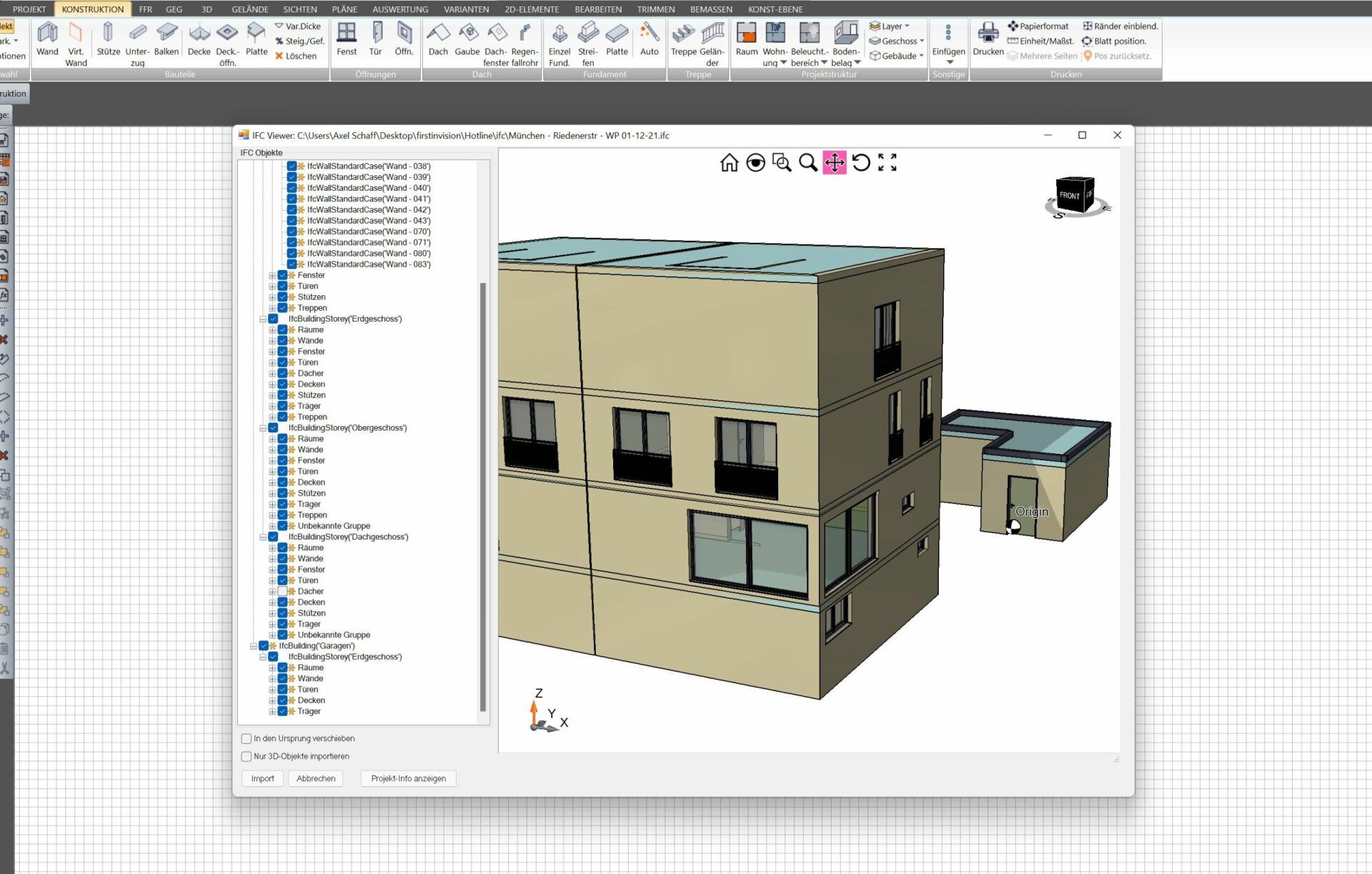
Task: Check 'Nur 3D-Objekte importieren' option
Action: (247, 757)
